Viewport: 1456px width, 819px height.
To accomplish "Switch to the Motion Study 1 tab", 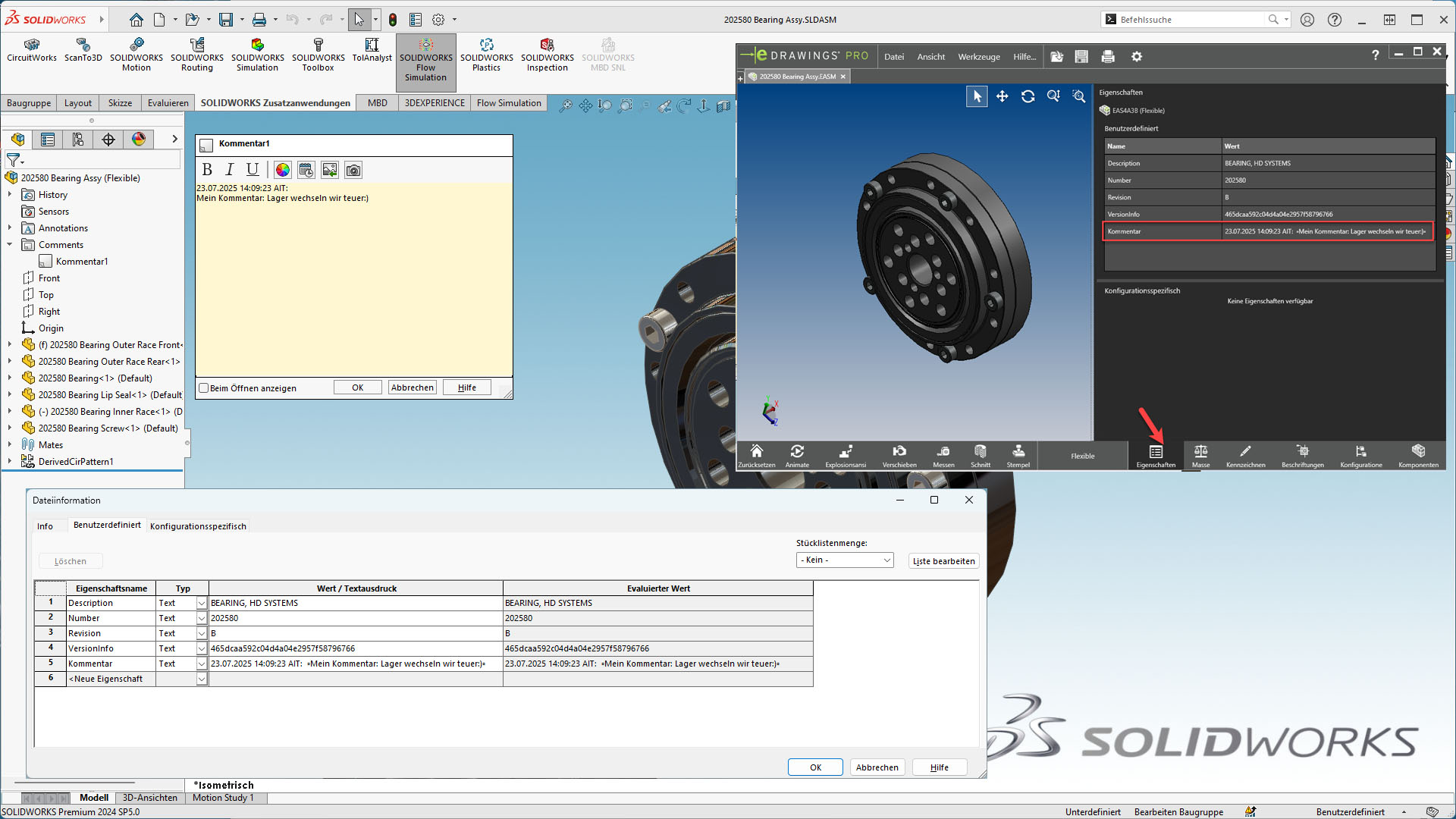I will point(223,798).
